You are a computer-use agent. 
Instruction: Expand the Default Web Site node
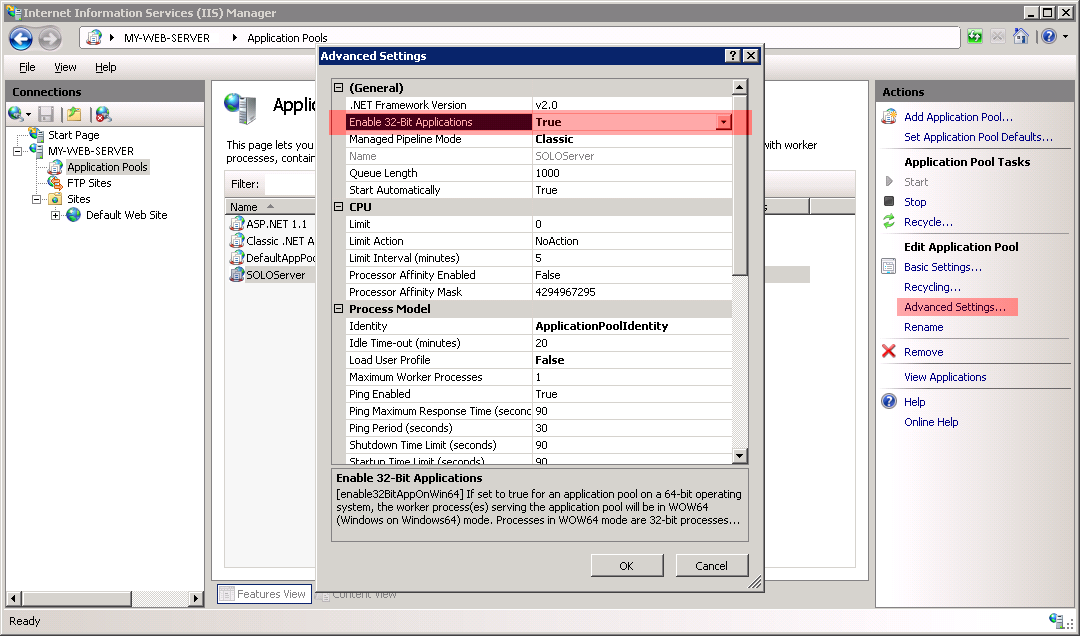coord(55,216)
